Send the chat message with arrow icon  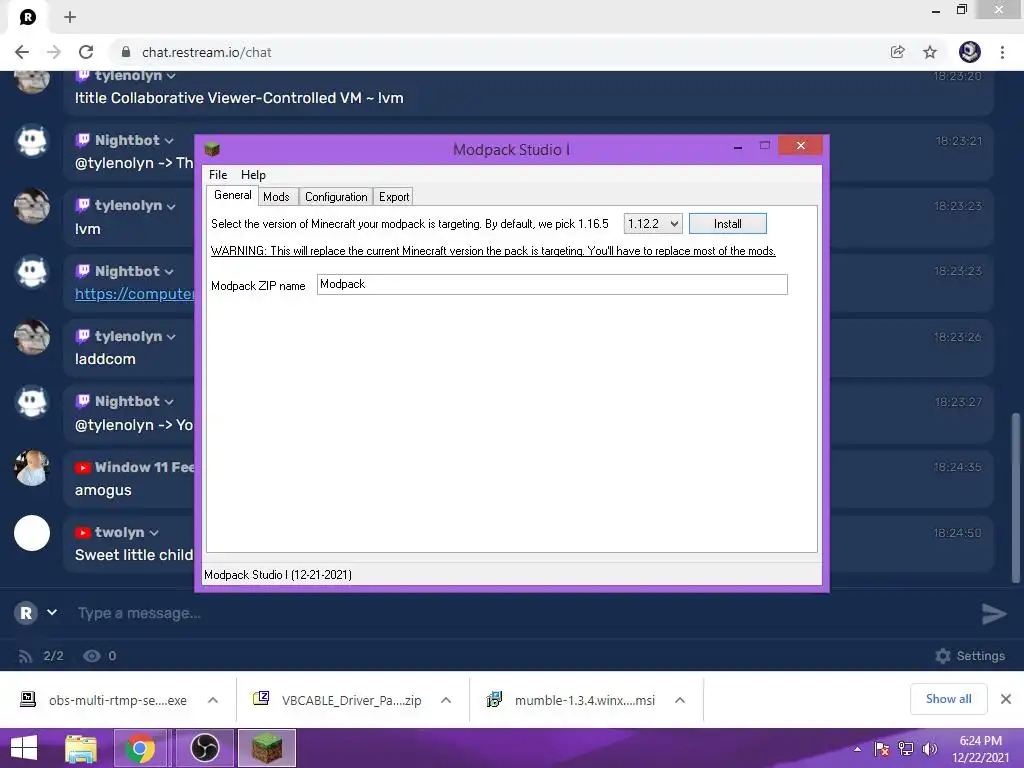(994, 613)
